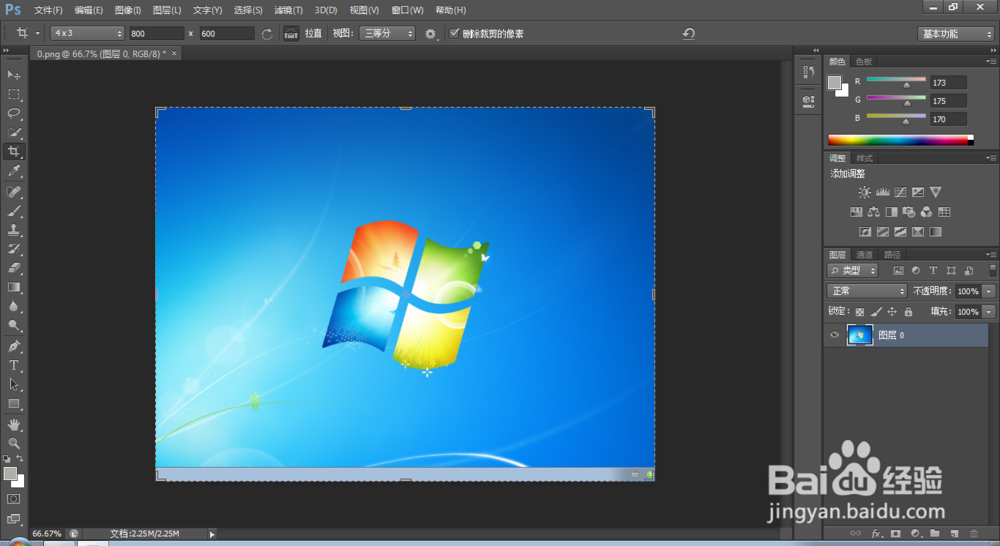Image resolution: width=1000 pixels, height=546 pixels.
Task: Select the Gradient tool
Action: (13, 288)
